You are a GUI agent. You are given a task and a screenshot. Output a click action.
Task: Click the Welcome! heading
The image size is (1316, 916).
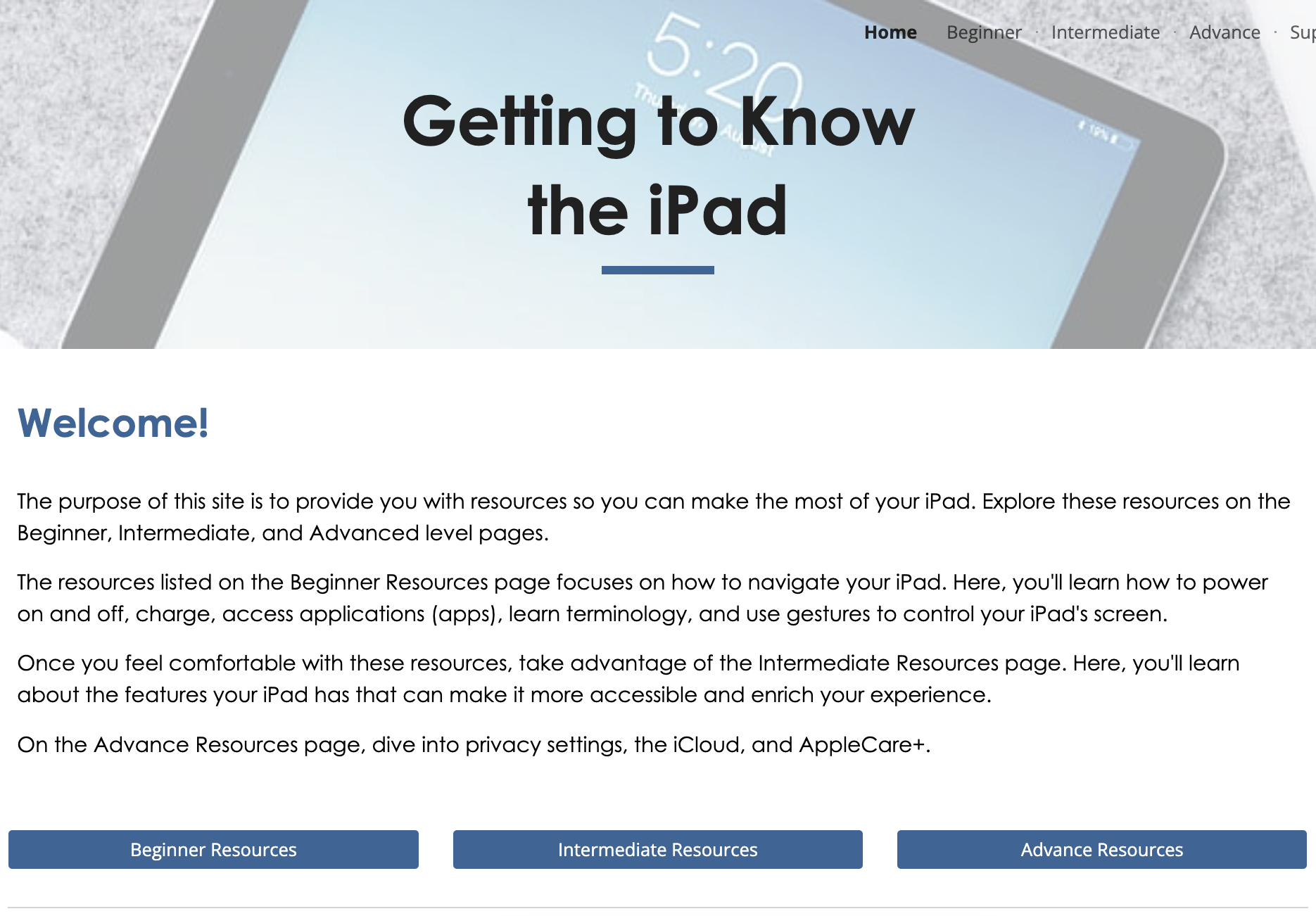point(113,423)
